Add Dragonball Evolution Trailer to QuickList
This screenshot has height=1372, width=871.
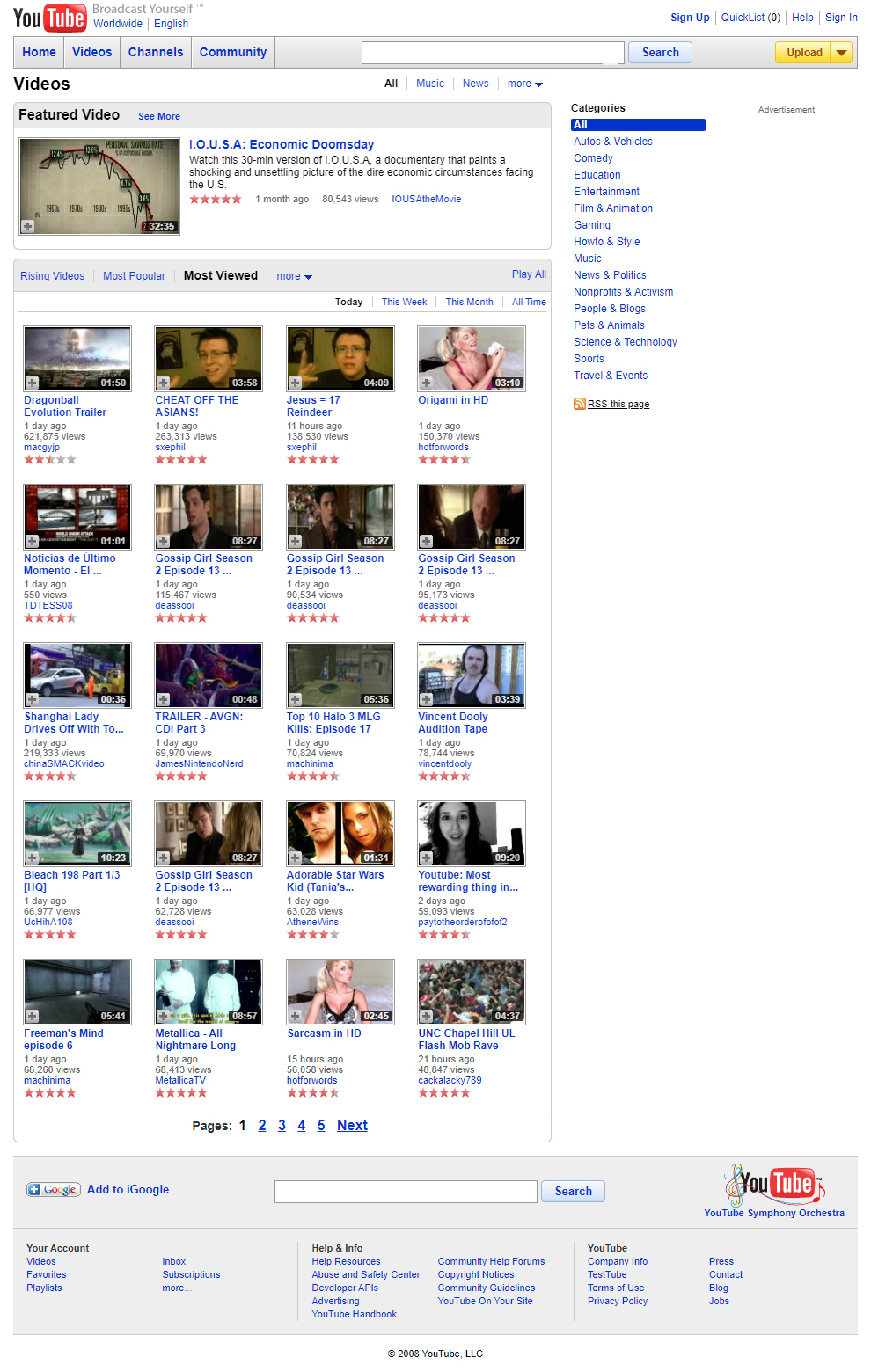coord(32,383)
